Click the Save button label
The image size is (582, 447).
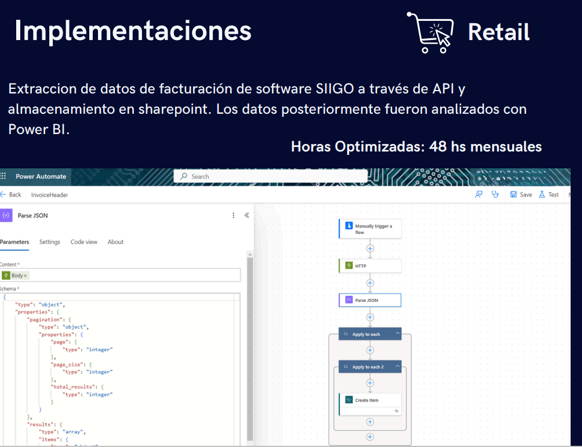coord(526,195)
